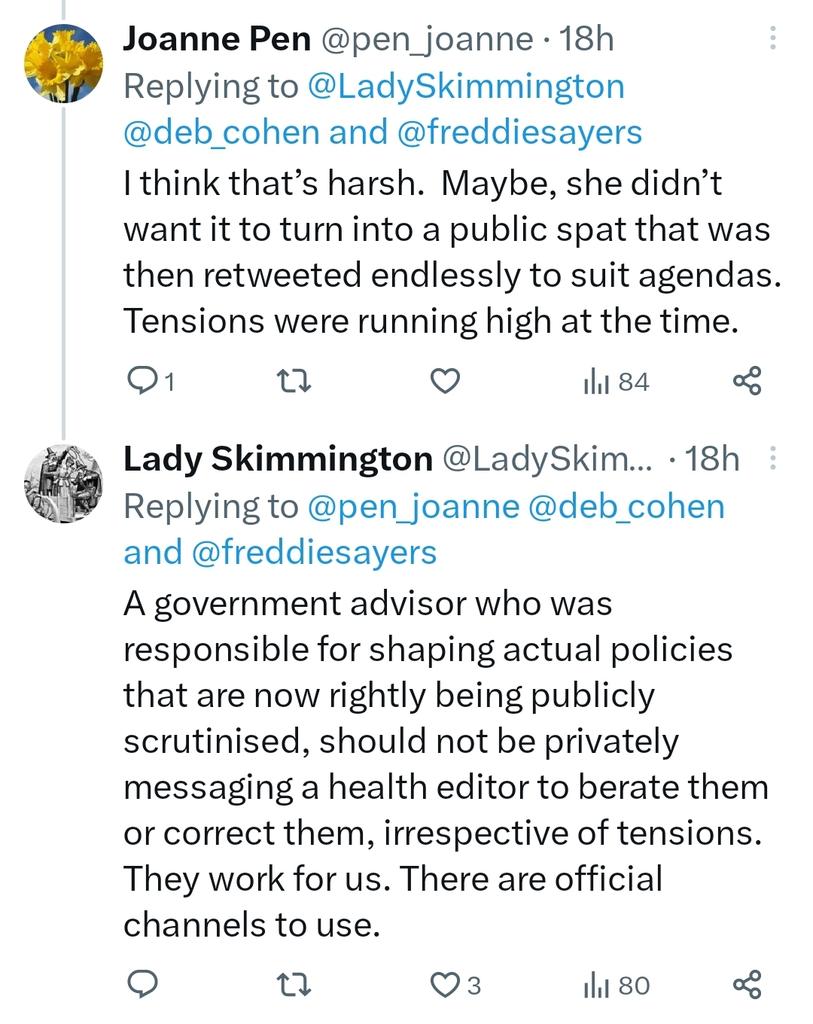The image size is (813, 1024).
Task: Reply to Lady Skimmington's tweet
Action: [x=144, y=985]
